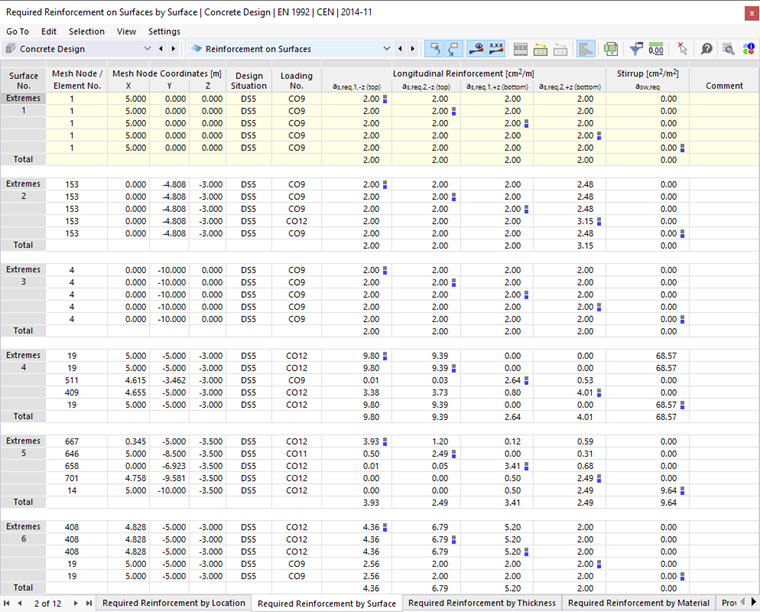Toggle the second selection sync arrow button
The width and height of the screenshot is (760, 612).
454,48
